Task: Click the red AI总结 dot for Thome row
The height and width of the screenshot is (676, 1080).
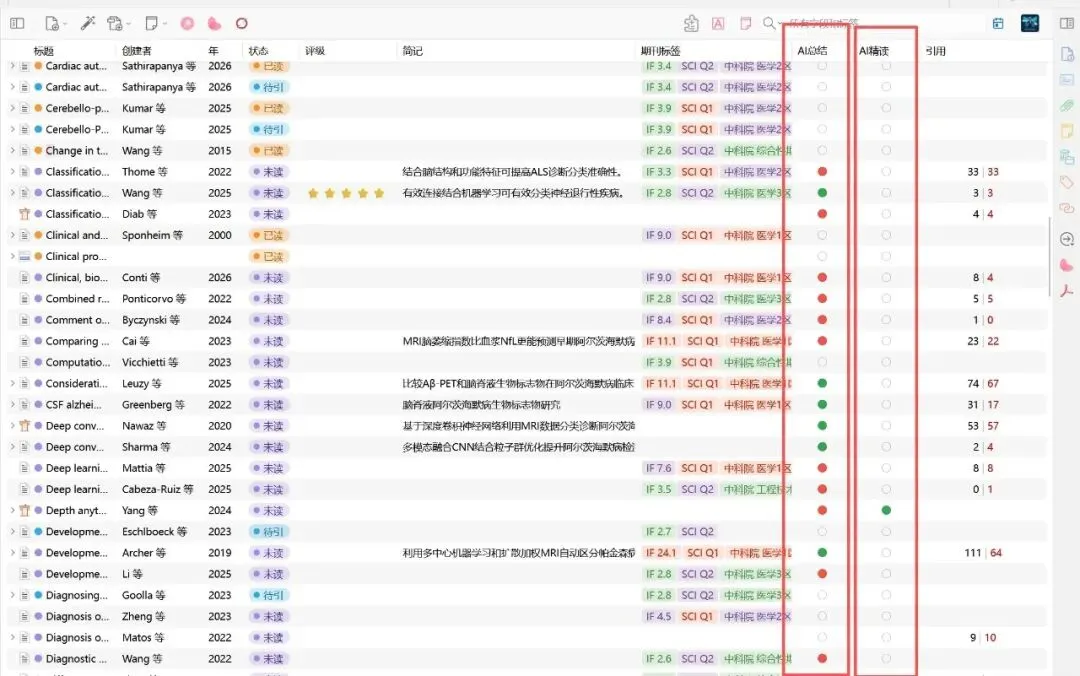Action: (x=822, y=172)
